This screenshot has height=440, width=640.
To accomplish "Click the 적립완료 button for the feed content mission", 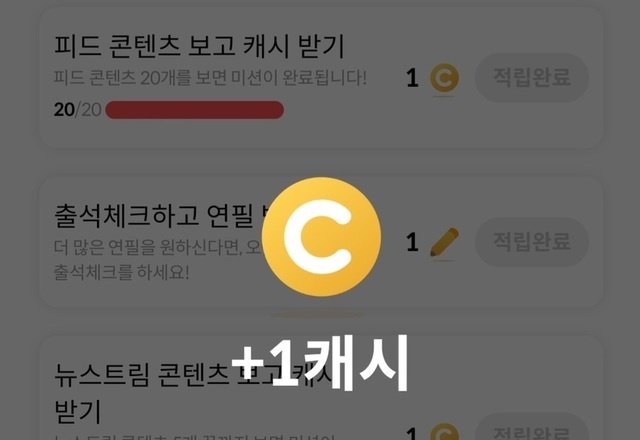I will 532,77.
